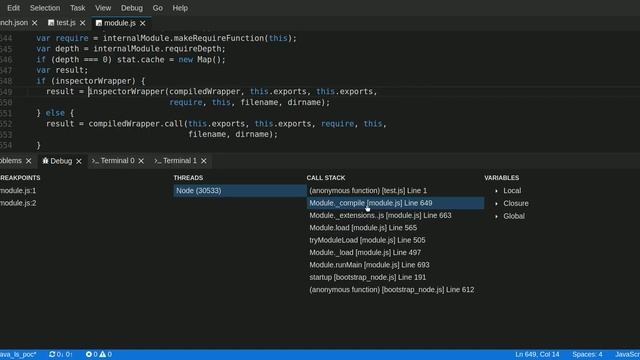640x360 pixels.
Task: Select the module.js:2 breakpoint
Action: click(18, 203)
